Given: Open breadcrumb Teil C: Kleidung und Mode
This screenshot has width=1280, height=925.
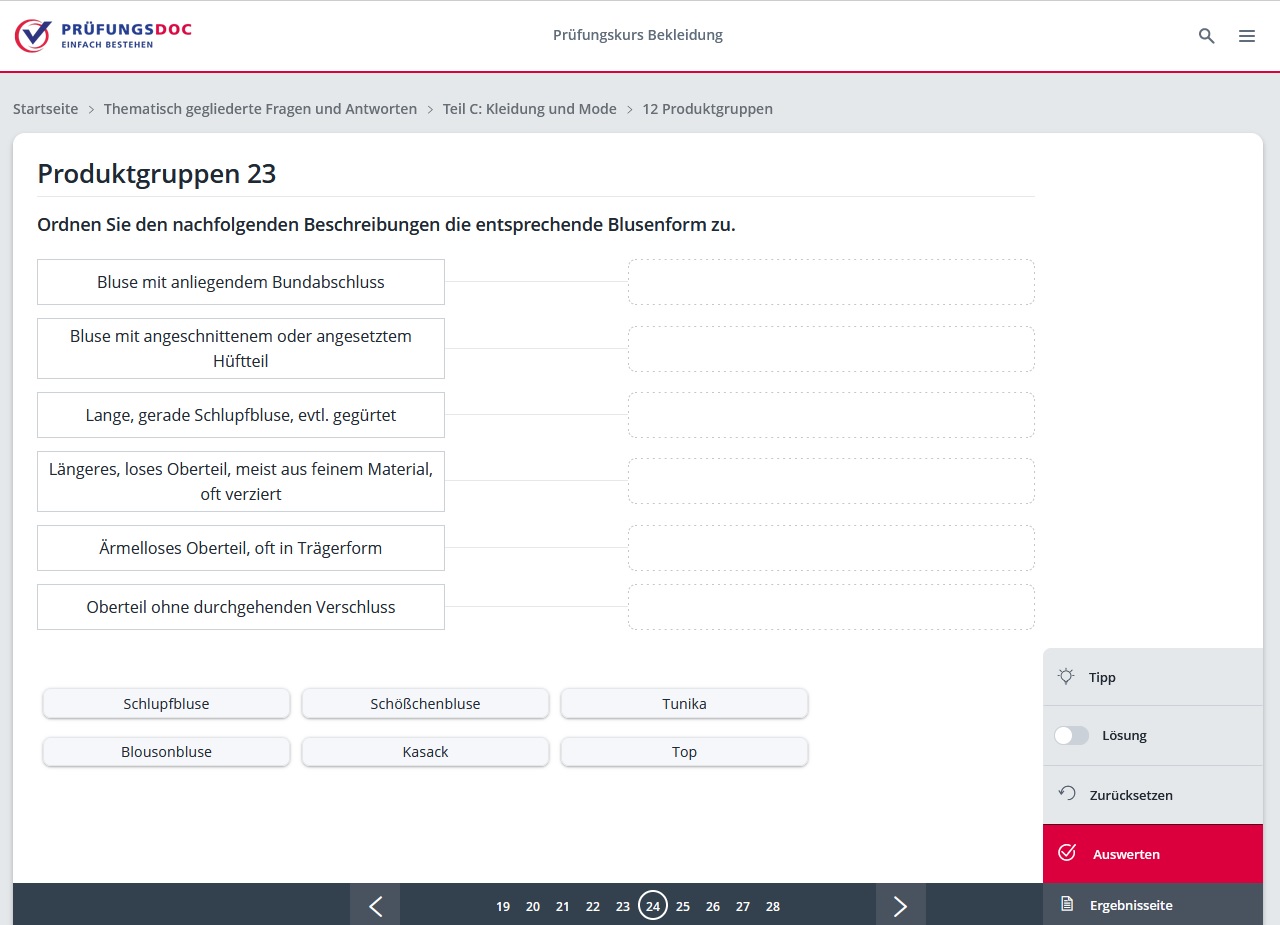Looking at the screenshot, I should [529, 109].
